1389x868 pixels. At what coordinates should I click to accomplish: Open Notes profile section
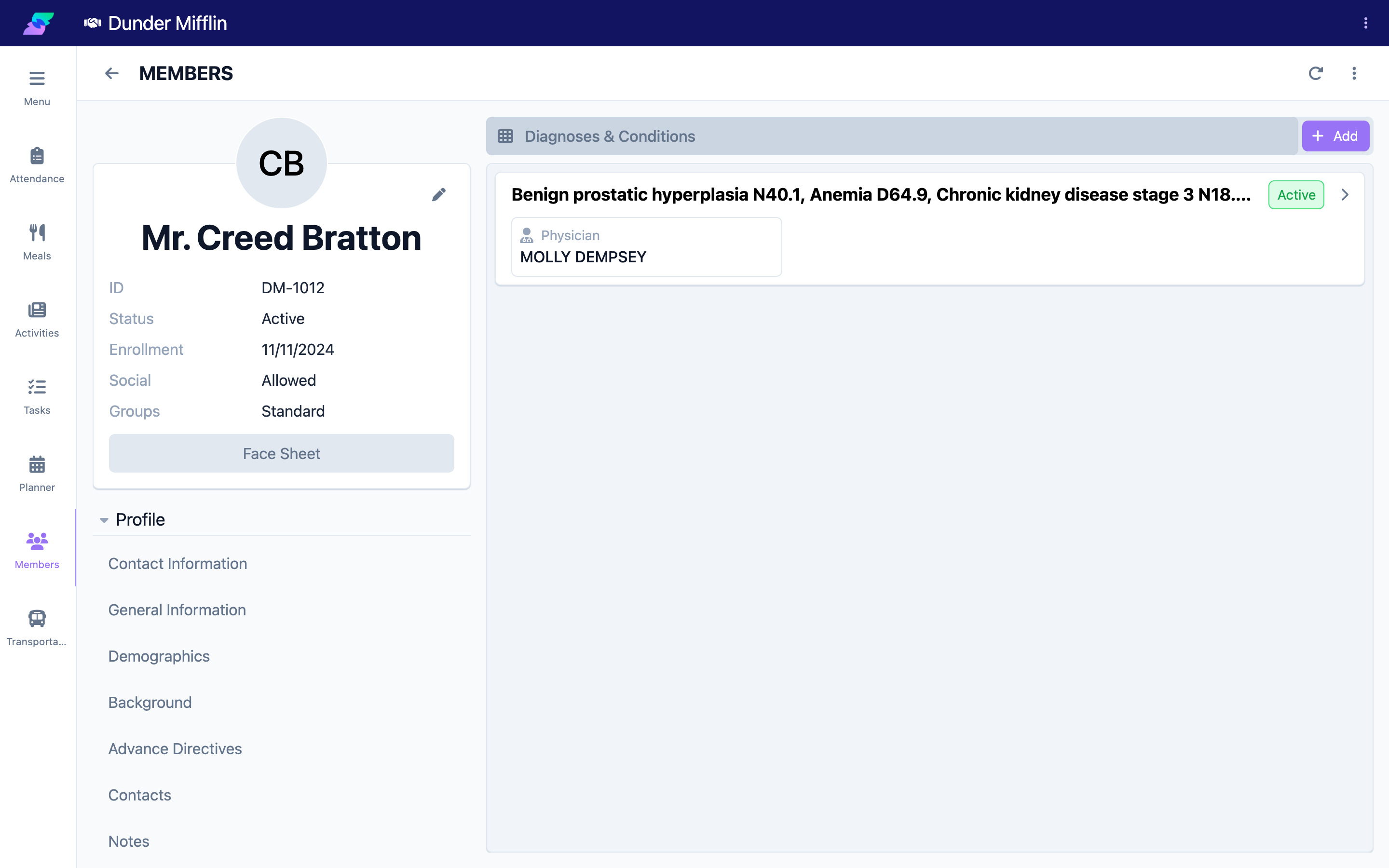pyautogui.click(x=129, y=841)
